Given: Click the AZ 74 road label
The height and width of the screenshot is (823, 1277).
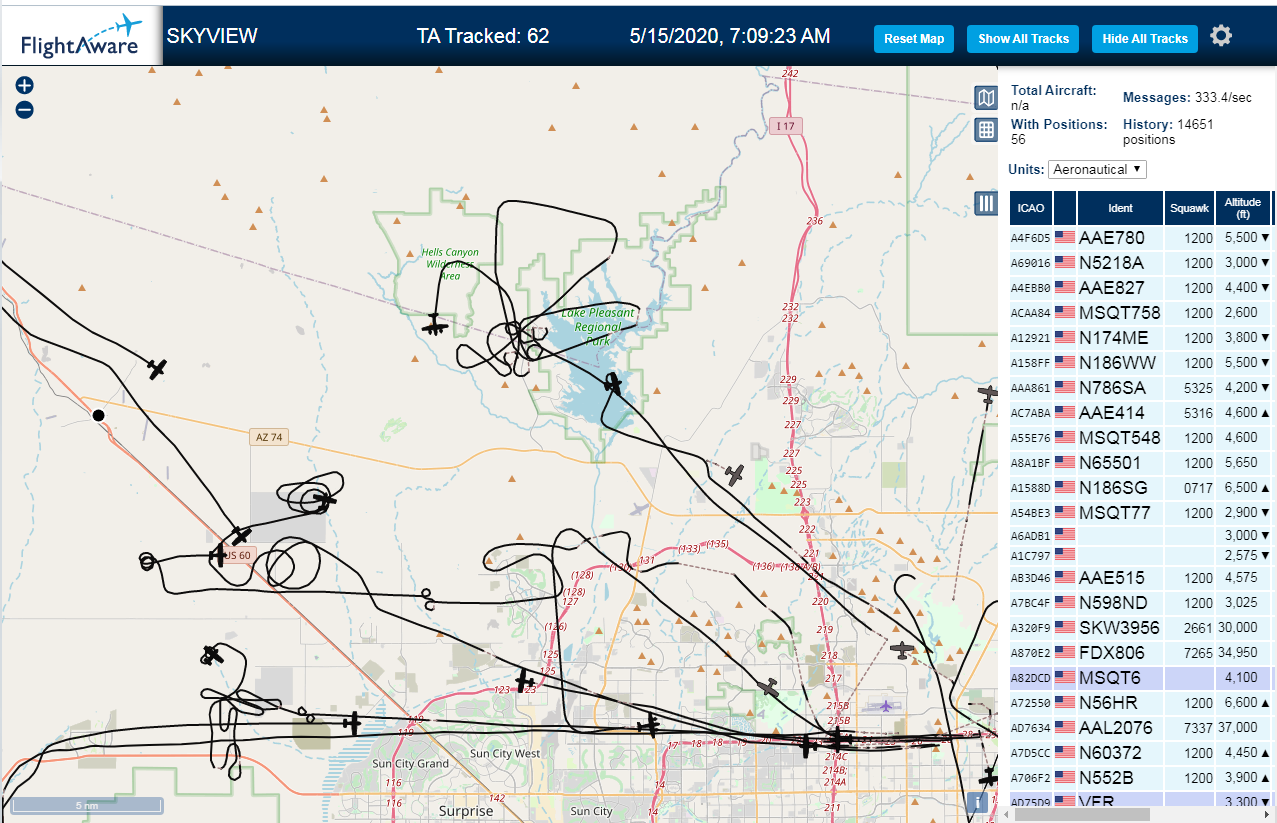Looking at the screenshot, I should [267, 437].
